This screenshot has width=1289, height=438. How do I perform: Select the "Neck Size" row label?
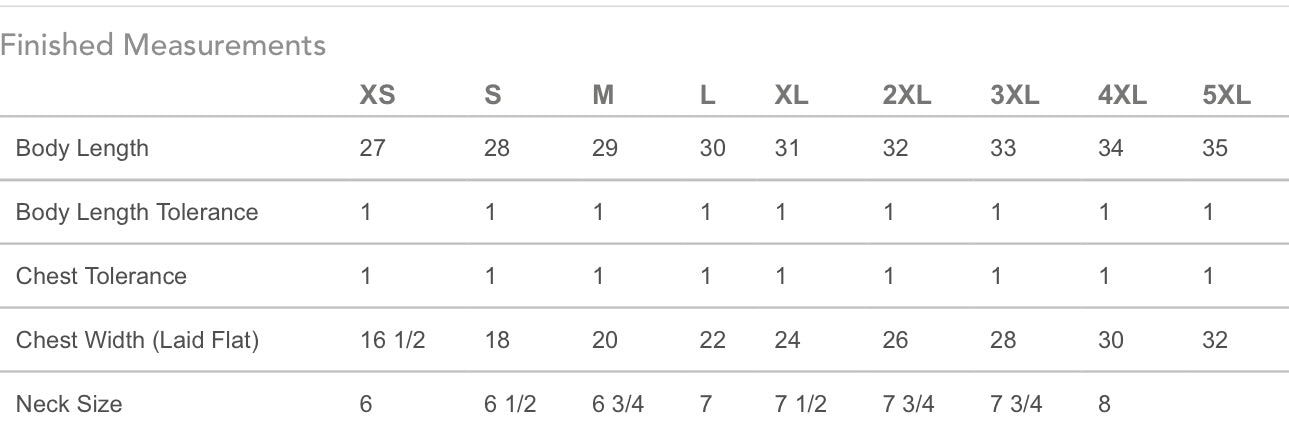[69, 404]
